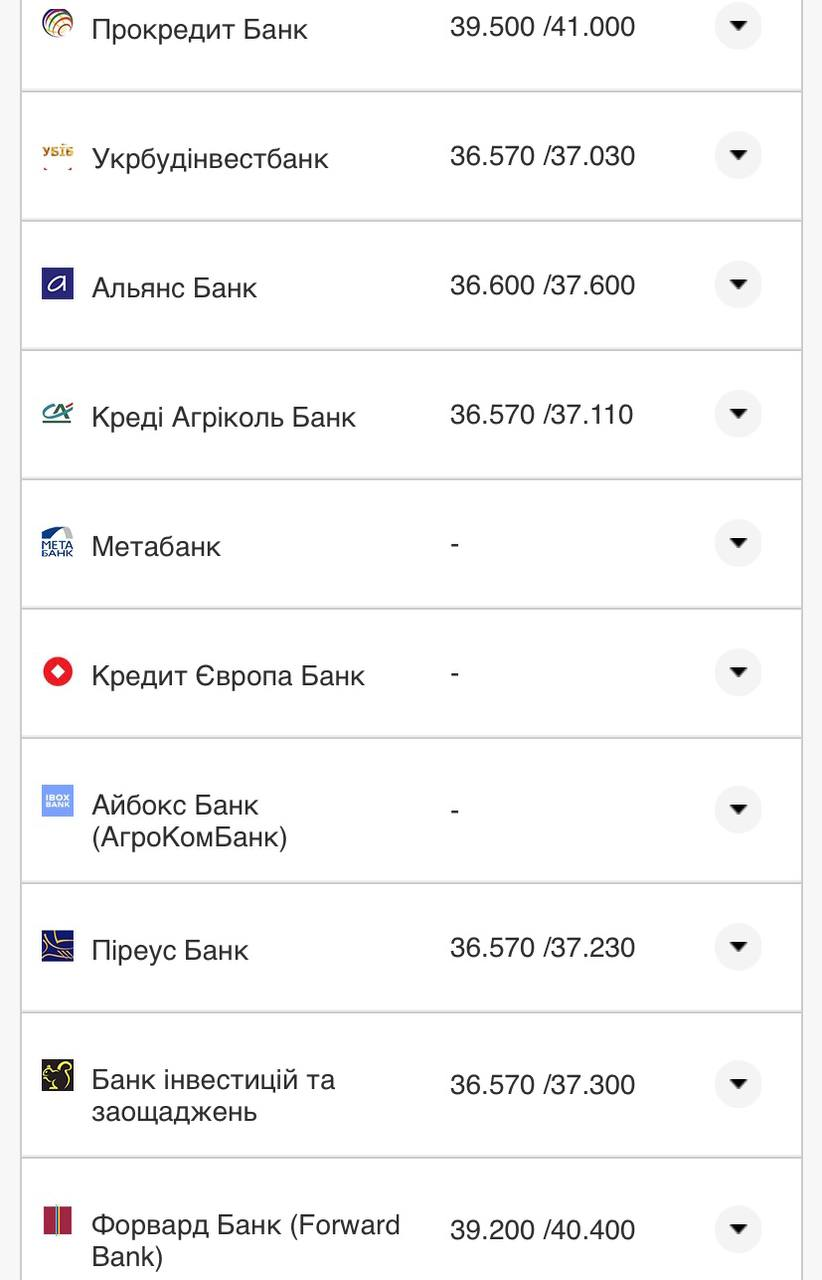This screenshot has height=1280, width=822.
Task: Expand the Прокредит Банк row arrow
Action: tap(738, 25)
